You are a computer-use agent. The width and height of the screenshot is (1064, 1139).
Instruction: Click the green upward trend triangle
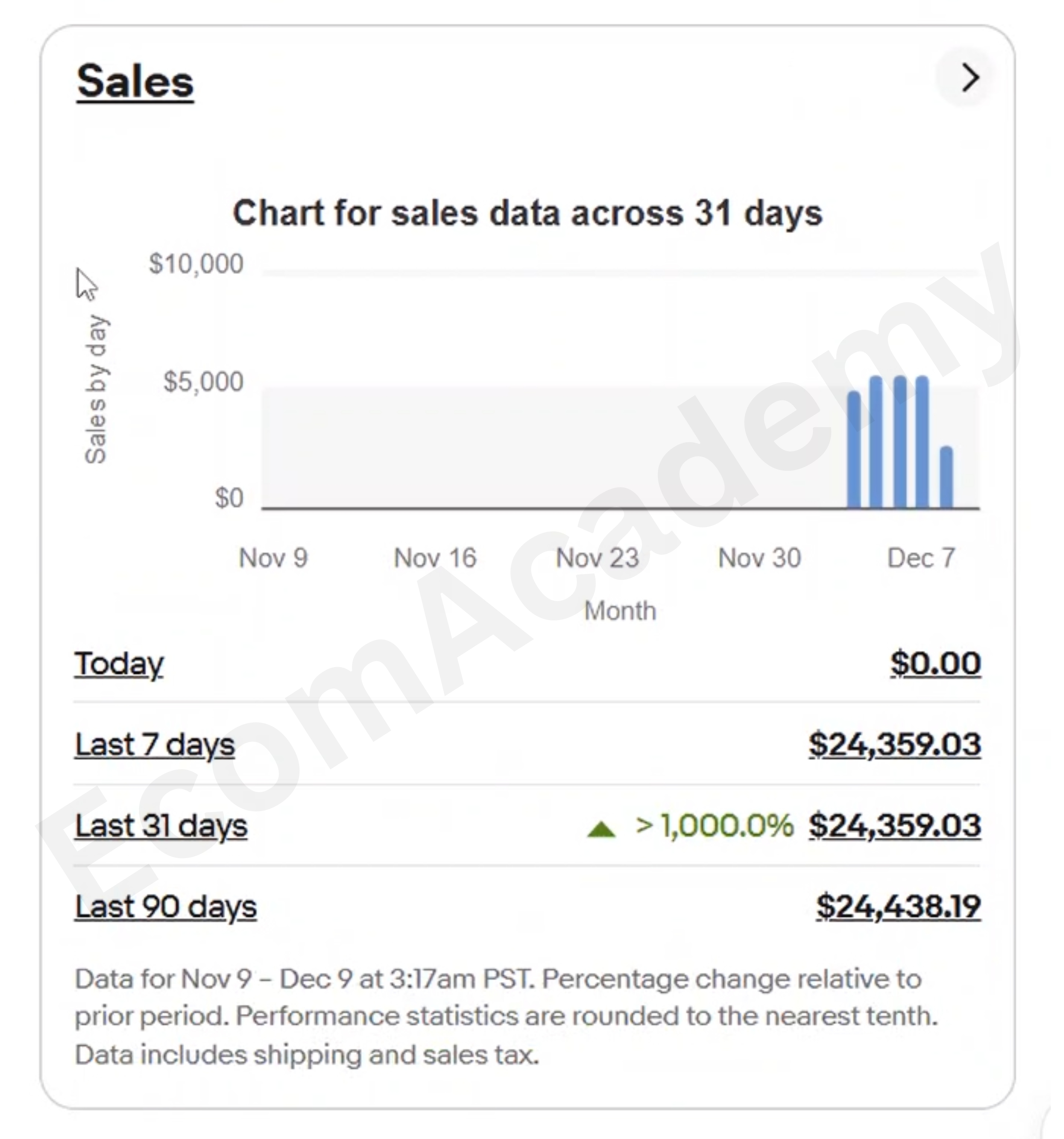[x=601, y=829]
